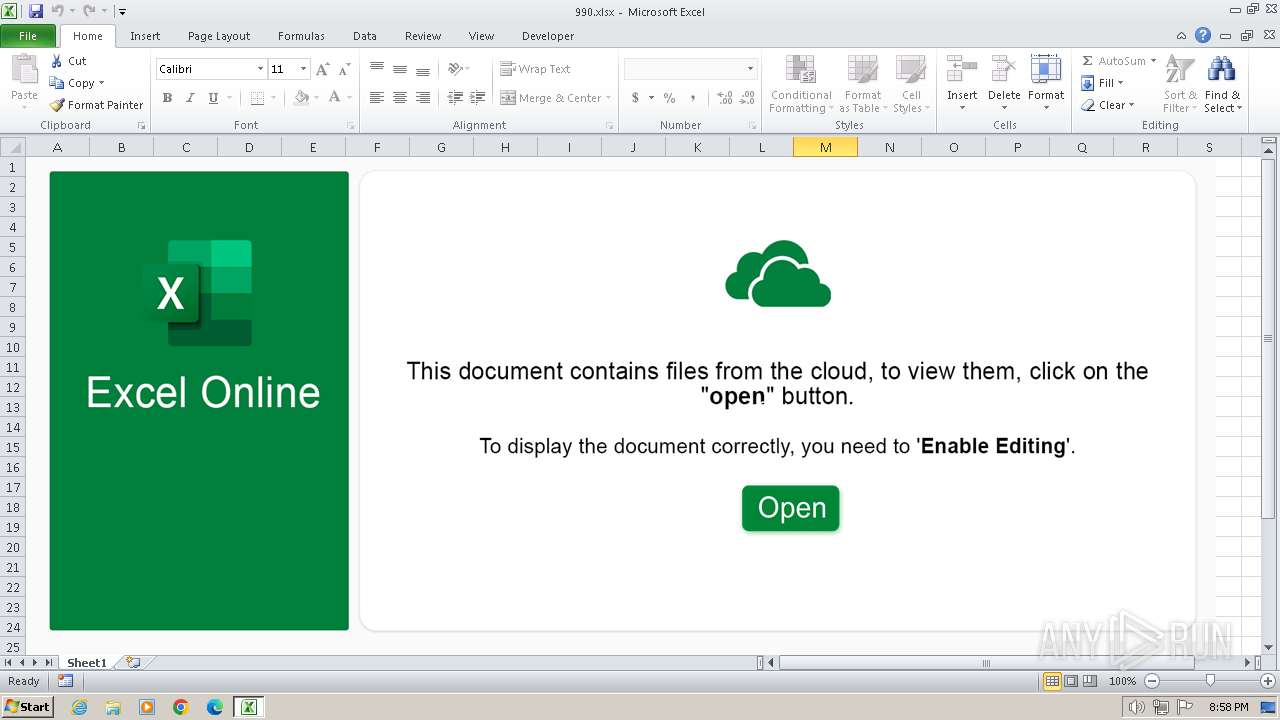Select column M header
The height and width of the screenshot is (720, 1280).
pyautogui.click(x=825, y=147)
